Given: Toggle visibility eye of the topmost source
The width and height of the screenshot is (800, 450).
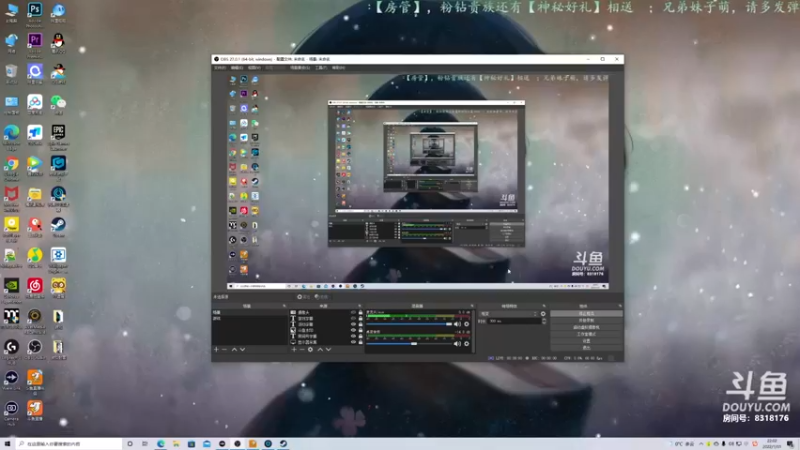Looking at the screenshot, I should pos(353,312).
